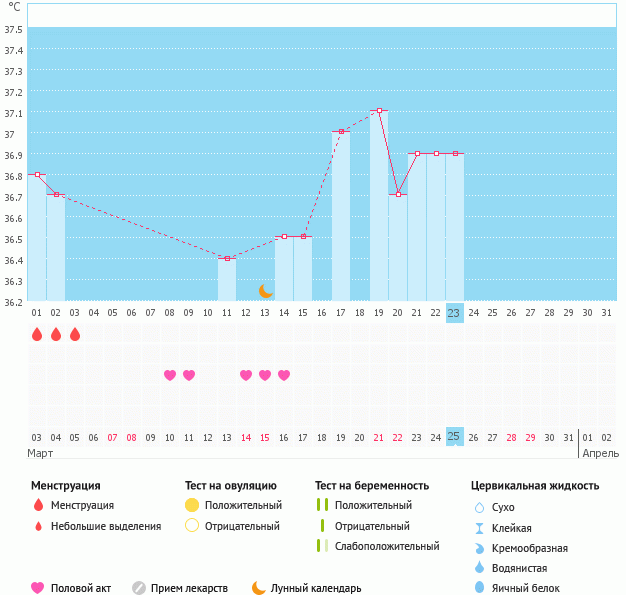Click the positive pregnancy test legend icon
The width and height of the screenshot is (626, 595).
(x=322, y=505)
